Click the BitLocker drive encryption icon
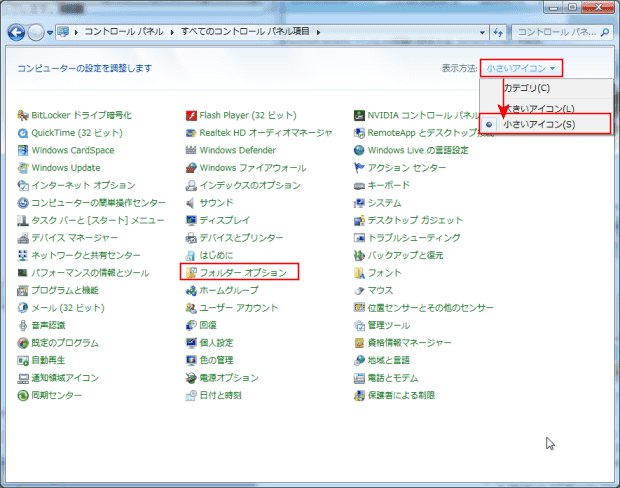Image resolution: width=620 pixels, height=488 pixels. point(23,115)
